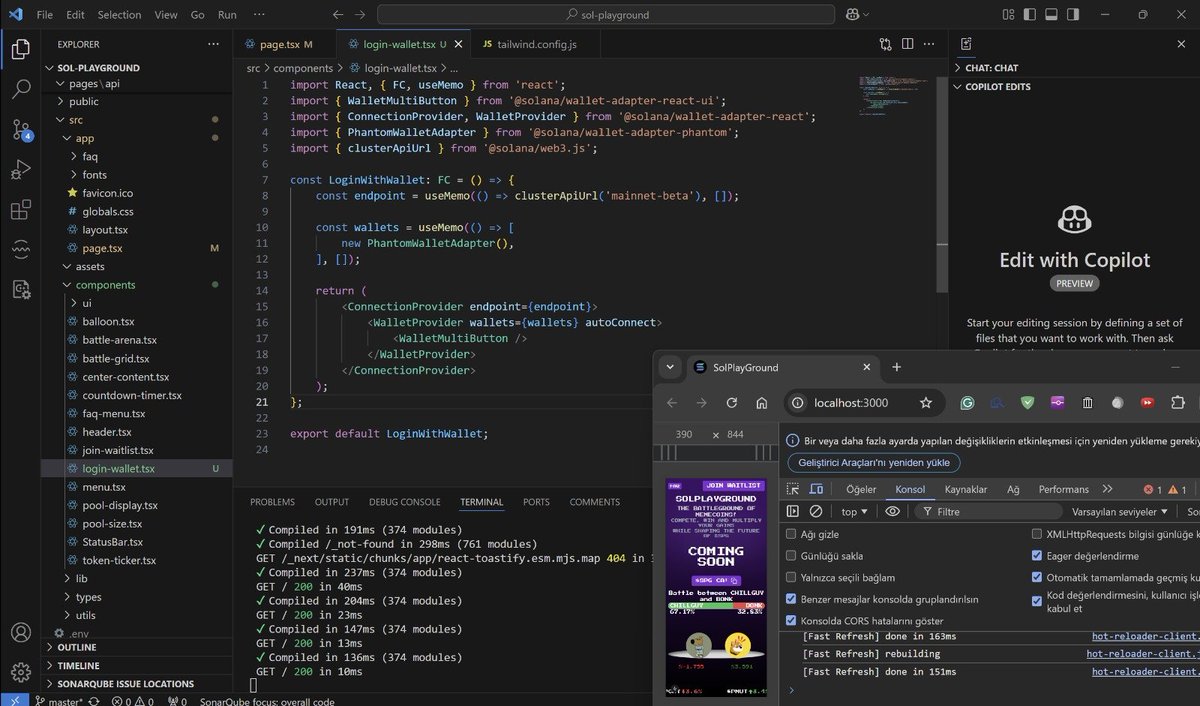Check the 'Günlüğü sakla' checkbox
Viewport: 1200px width, 706px height.
coord(792,556)
